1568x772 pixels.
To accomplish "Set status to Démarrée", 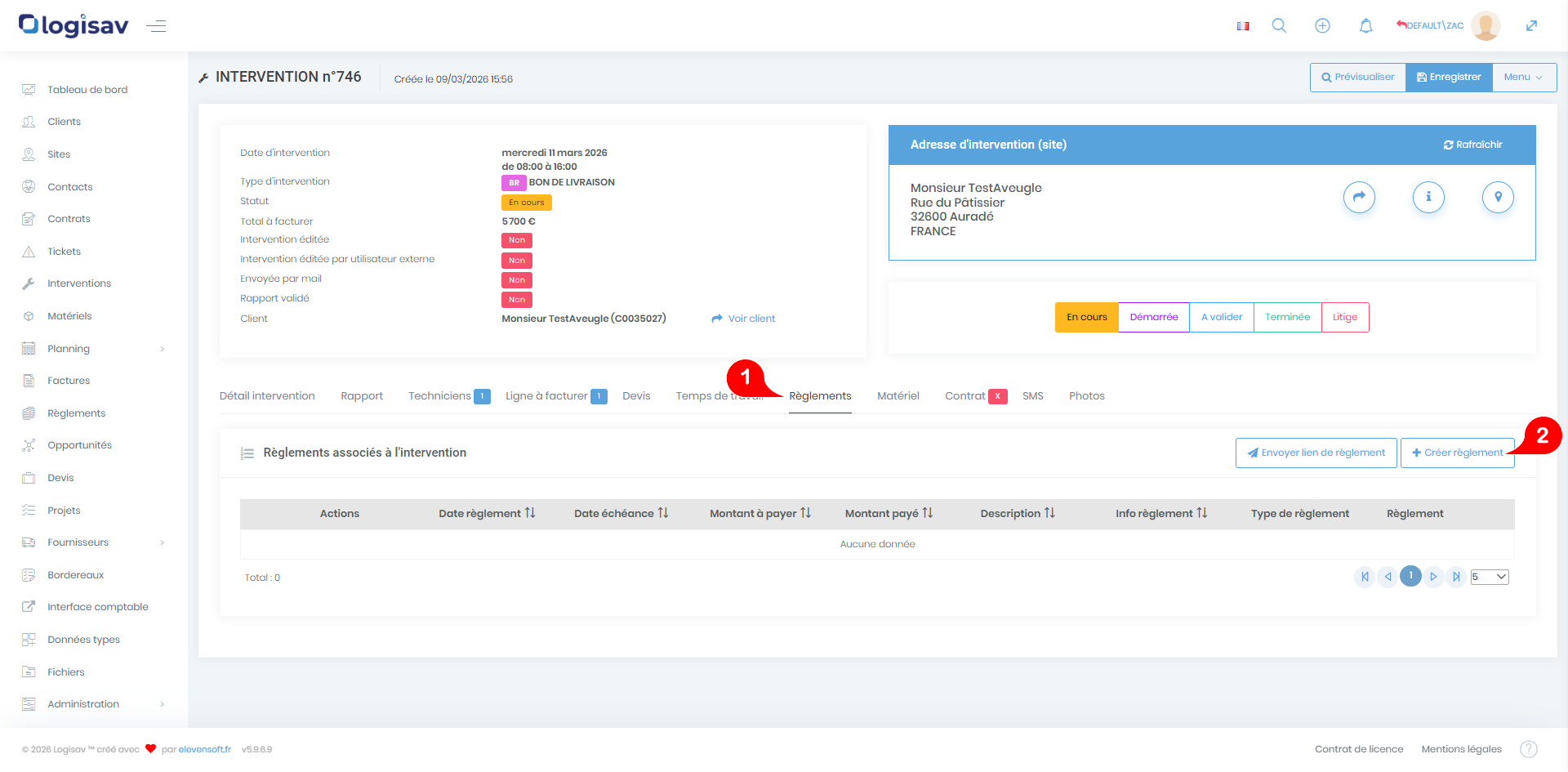I will click(x=1153, y=317).
